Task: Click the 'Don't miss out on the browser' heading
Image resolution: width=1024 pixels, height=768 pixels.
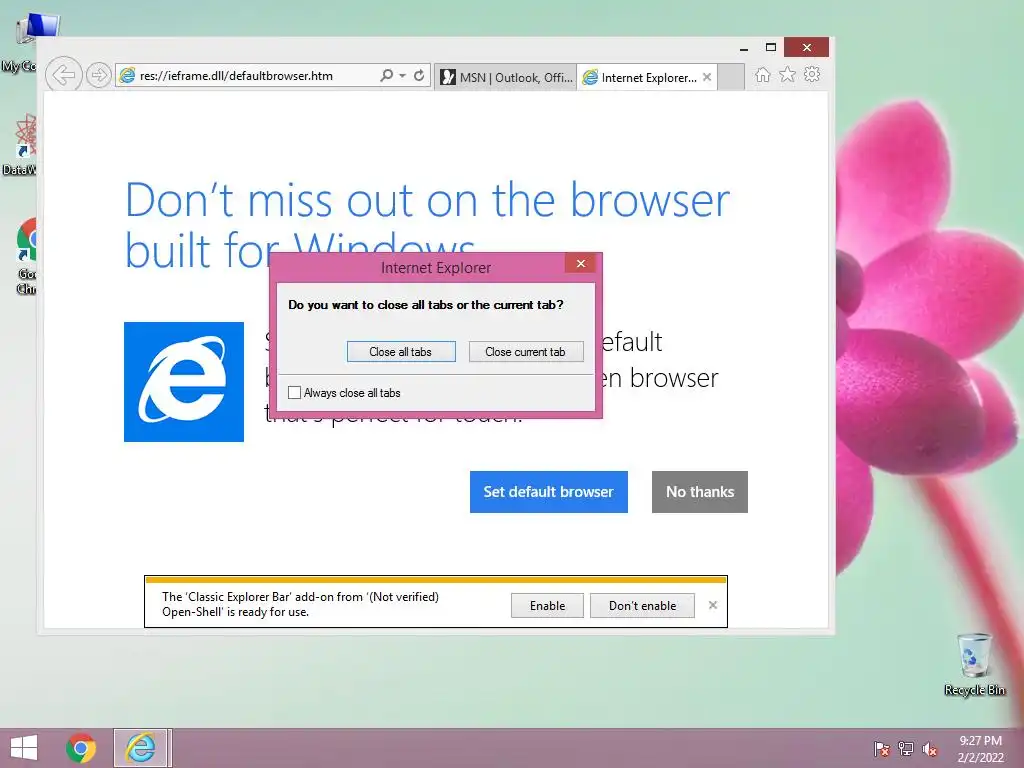Action: (x=427, y=225)
